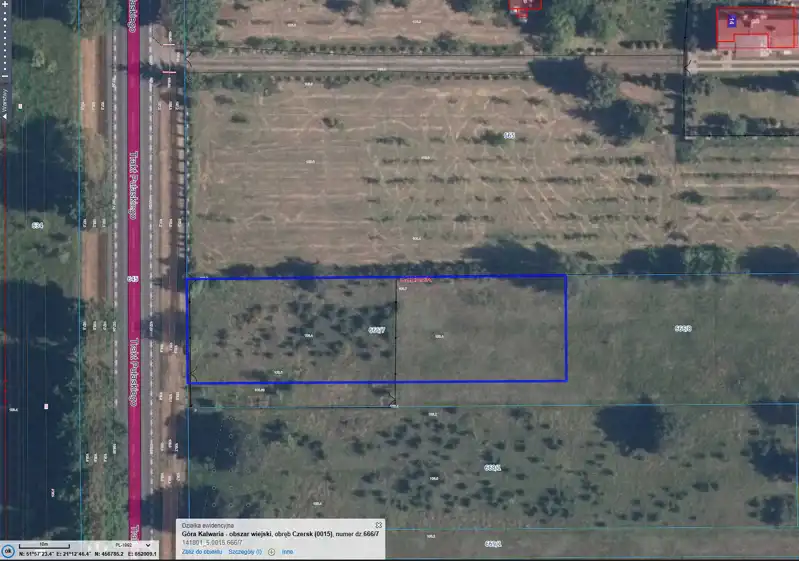Click the 'Zbliż do obiektu' link
Viewport: 799px width, 561px height.
click(201, 551)
